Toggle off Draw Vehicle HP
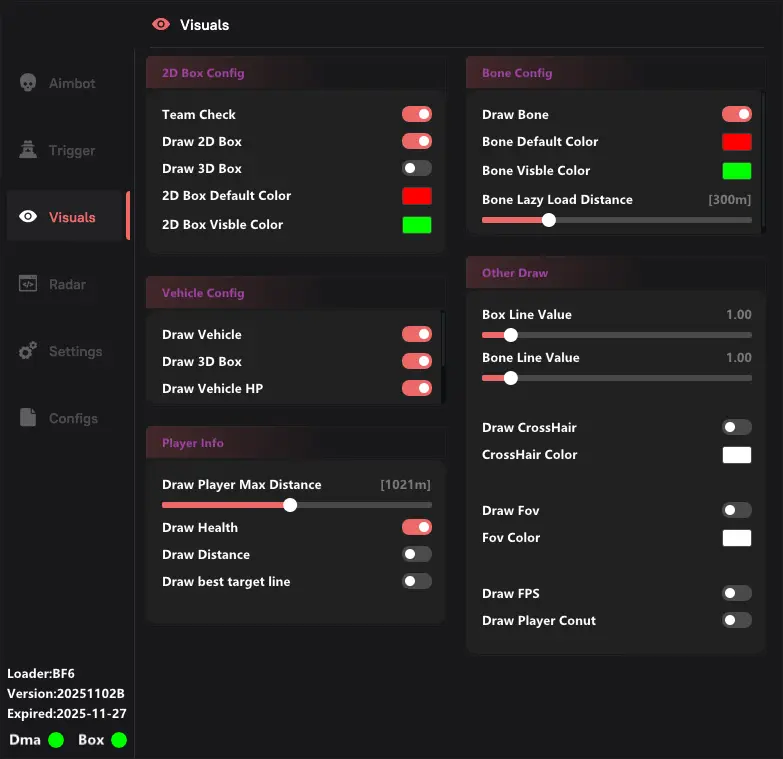The width and height of the screenshot is (783, 759). pyautogui.click(x=417, y=389)
